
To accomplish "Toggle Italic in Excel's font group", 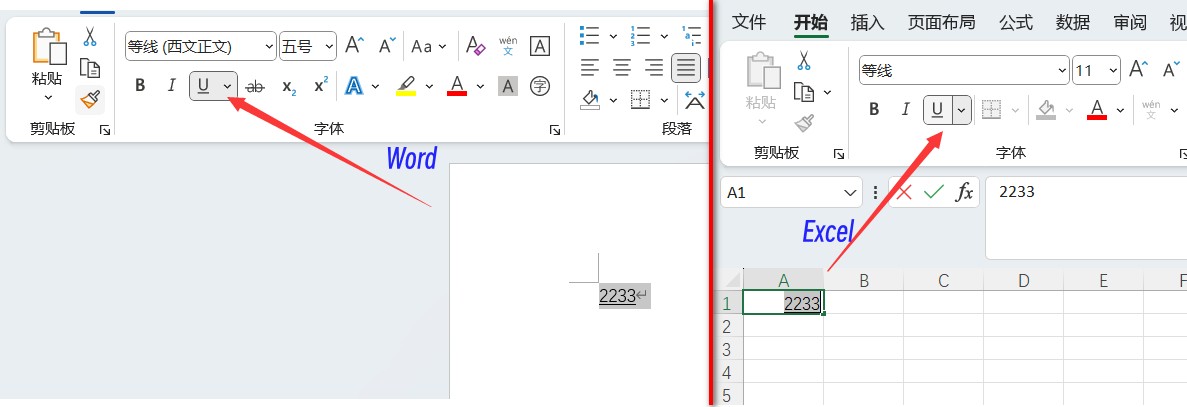I will point(905,110).
